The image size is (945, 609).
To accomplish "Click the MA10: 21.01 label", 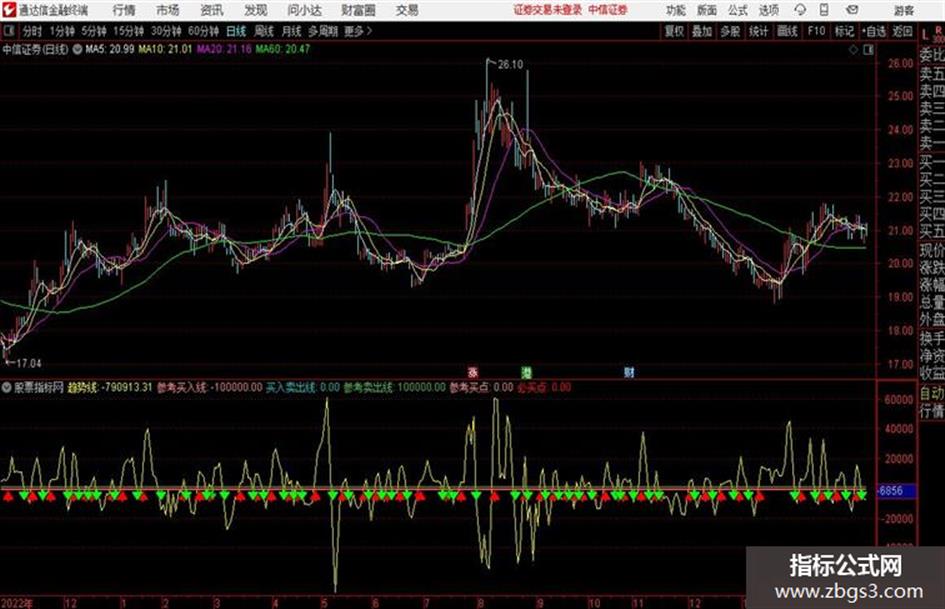I will tap(165, 49).
